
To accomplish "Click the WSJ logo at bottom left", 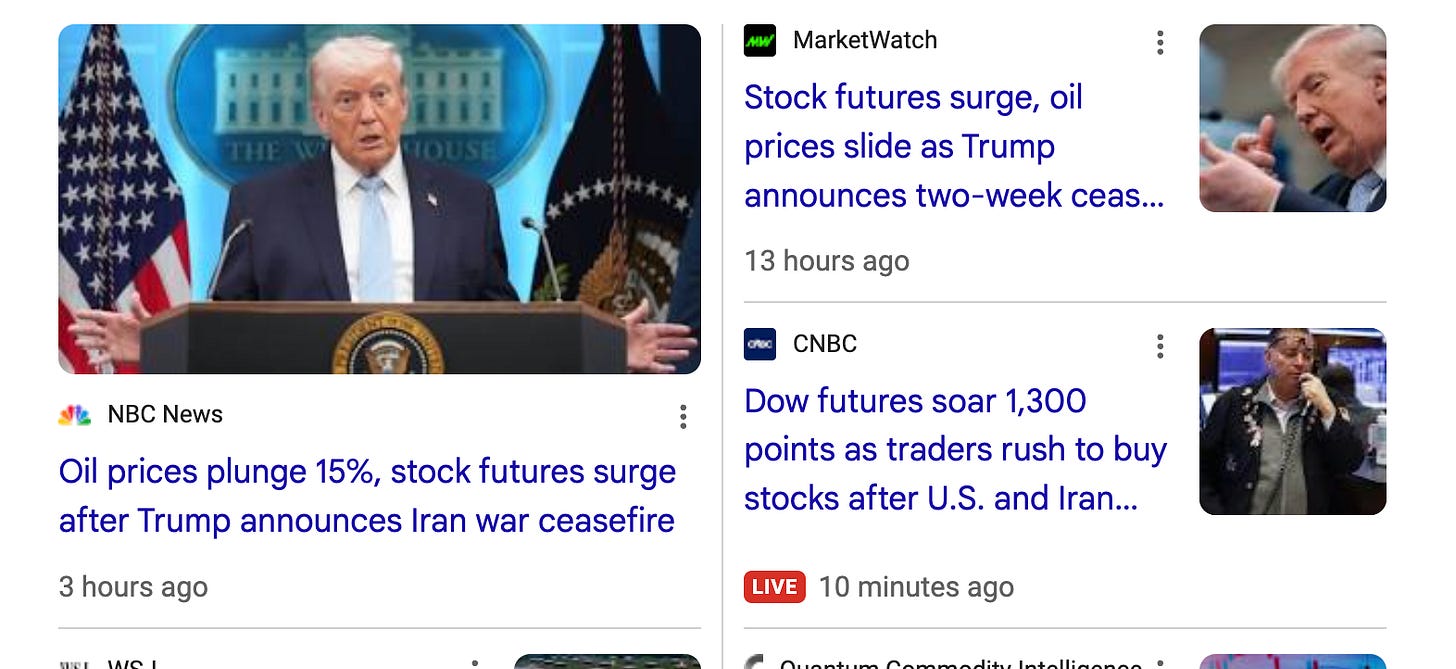I will [76, 662].
